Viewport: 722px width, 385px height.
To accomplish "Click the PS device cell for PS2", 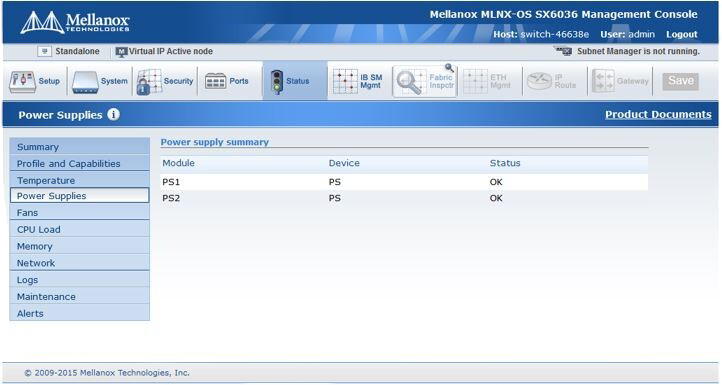I will pos(335,198).
